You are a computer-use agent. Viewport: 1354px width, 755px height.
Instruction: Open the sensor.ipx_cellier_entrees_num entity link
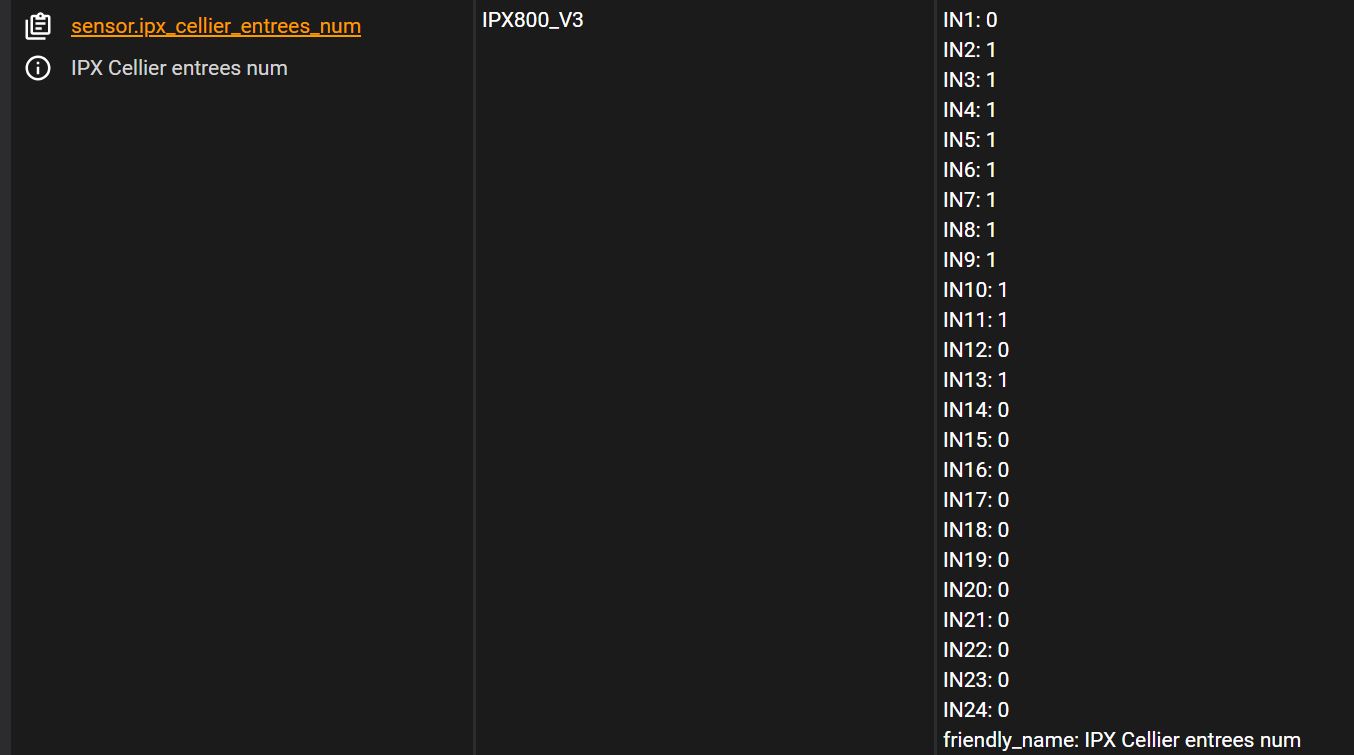pos(216,27)
